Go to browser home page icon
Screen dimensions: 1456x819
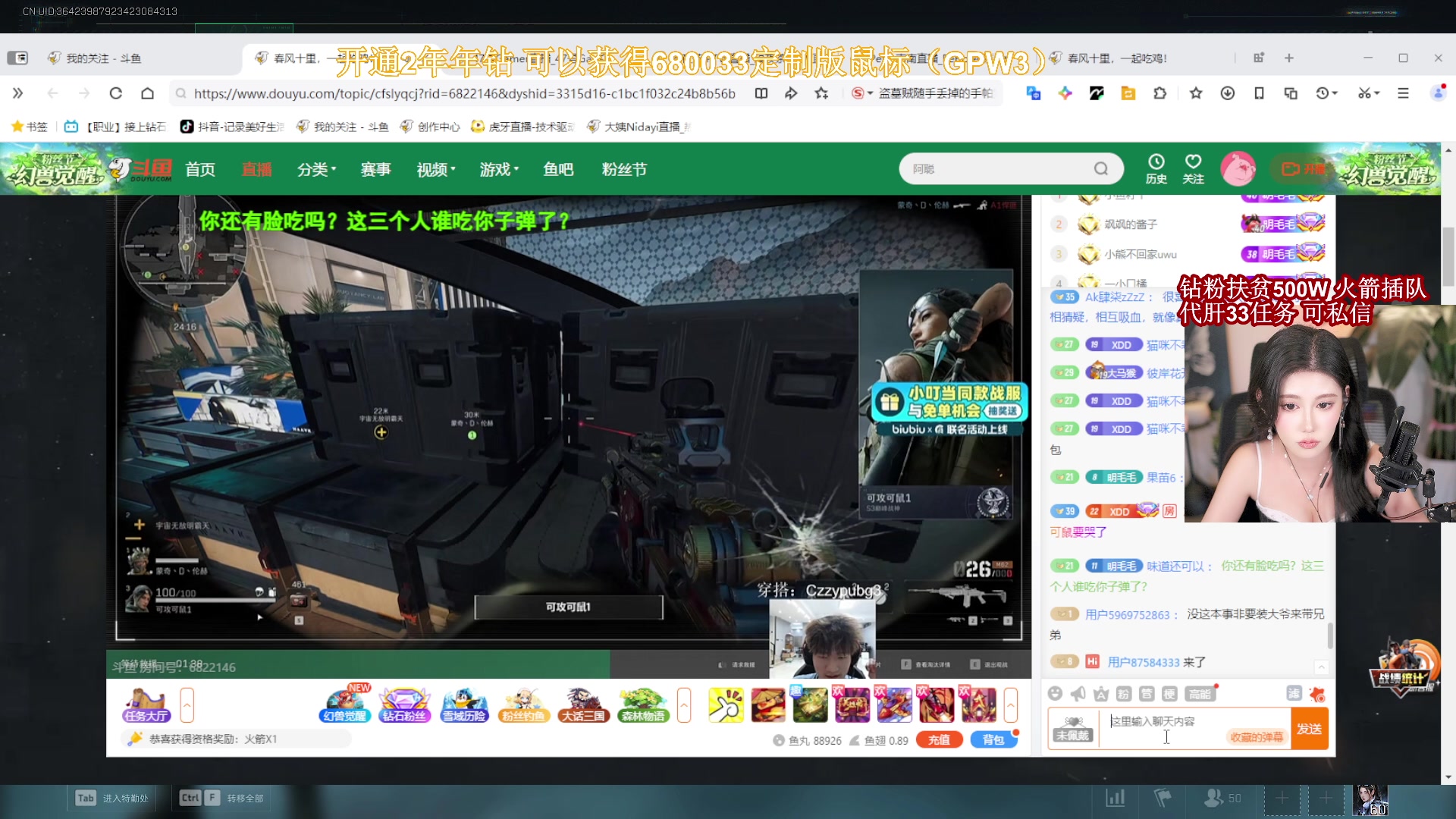[x=147, y=93]
